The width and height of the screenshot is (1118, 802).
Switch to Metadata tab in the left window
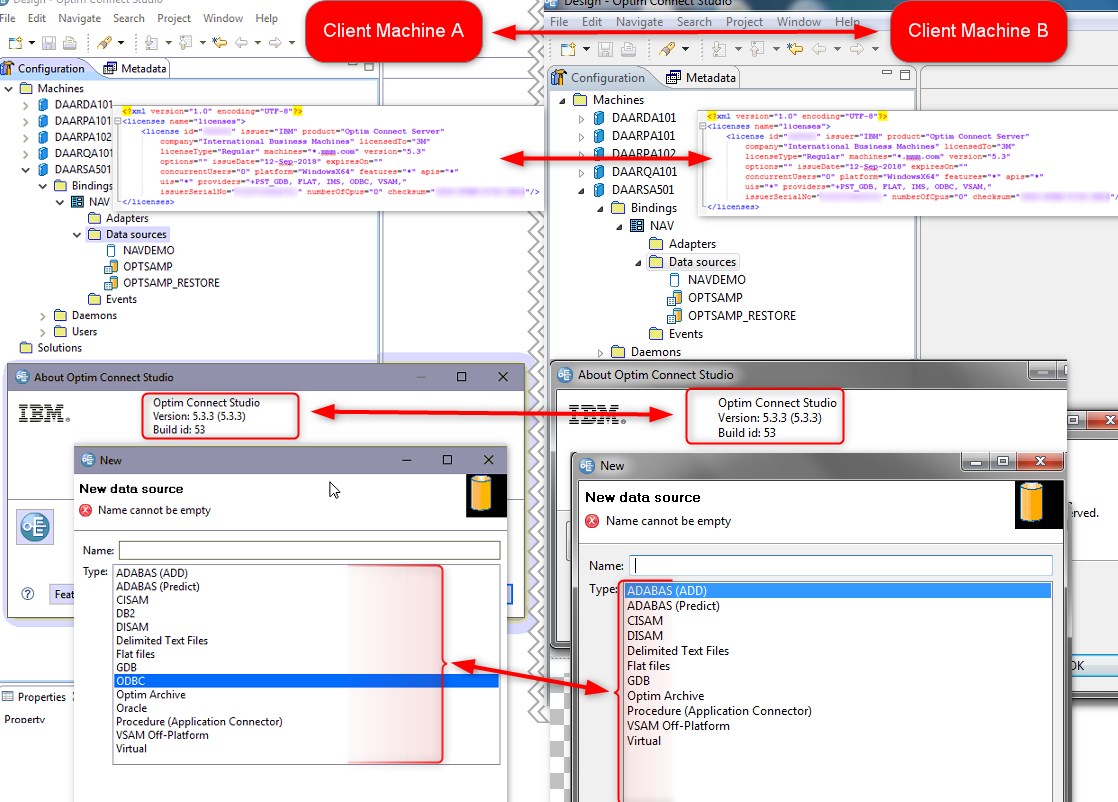point(135,68)
